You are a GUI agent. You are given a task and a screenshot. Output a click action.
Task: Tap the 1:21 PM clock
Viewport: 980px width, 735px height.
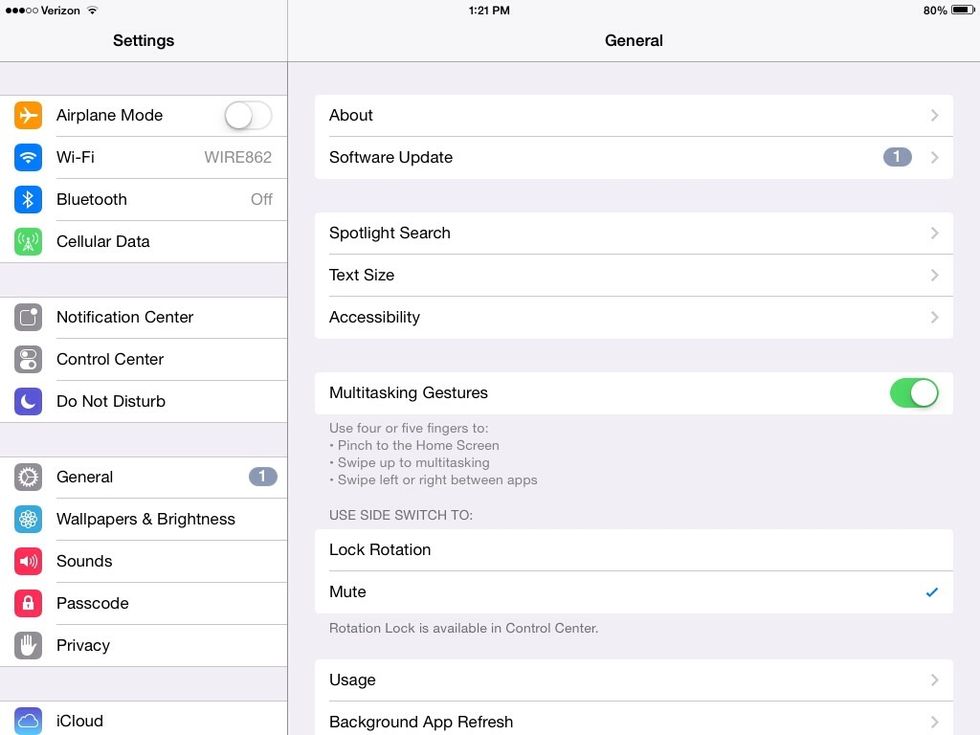tap(489, 11)
